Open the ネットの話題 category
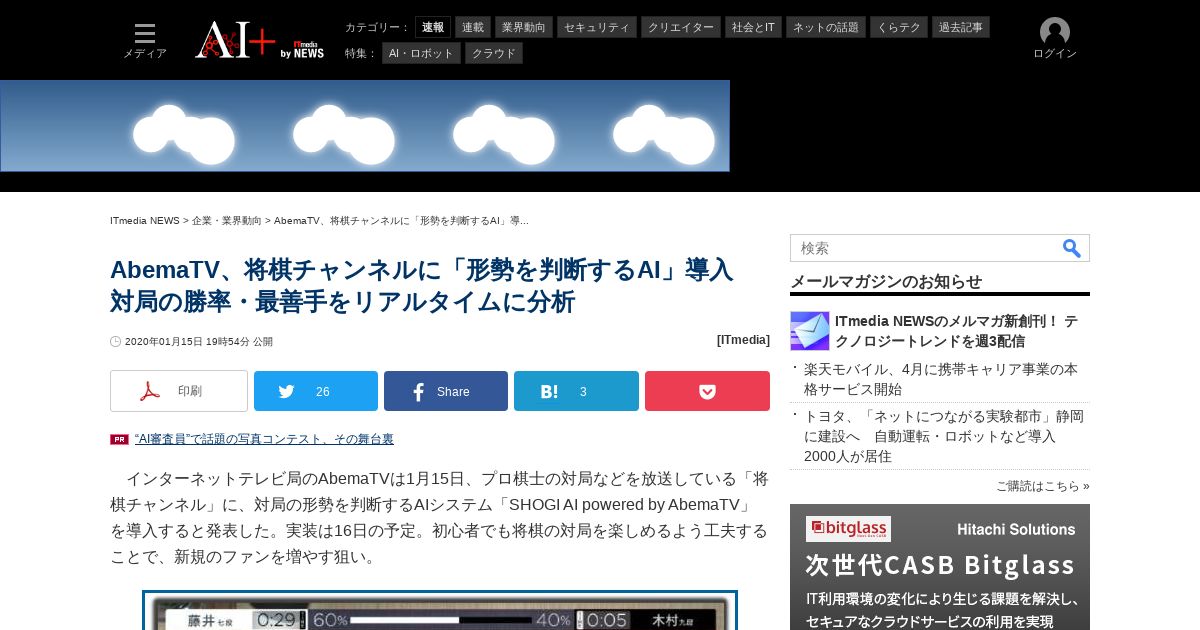The height and width of the screenshot is (630, 1200). (x=826, y=27)
